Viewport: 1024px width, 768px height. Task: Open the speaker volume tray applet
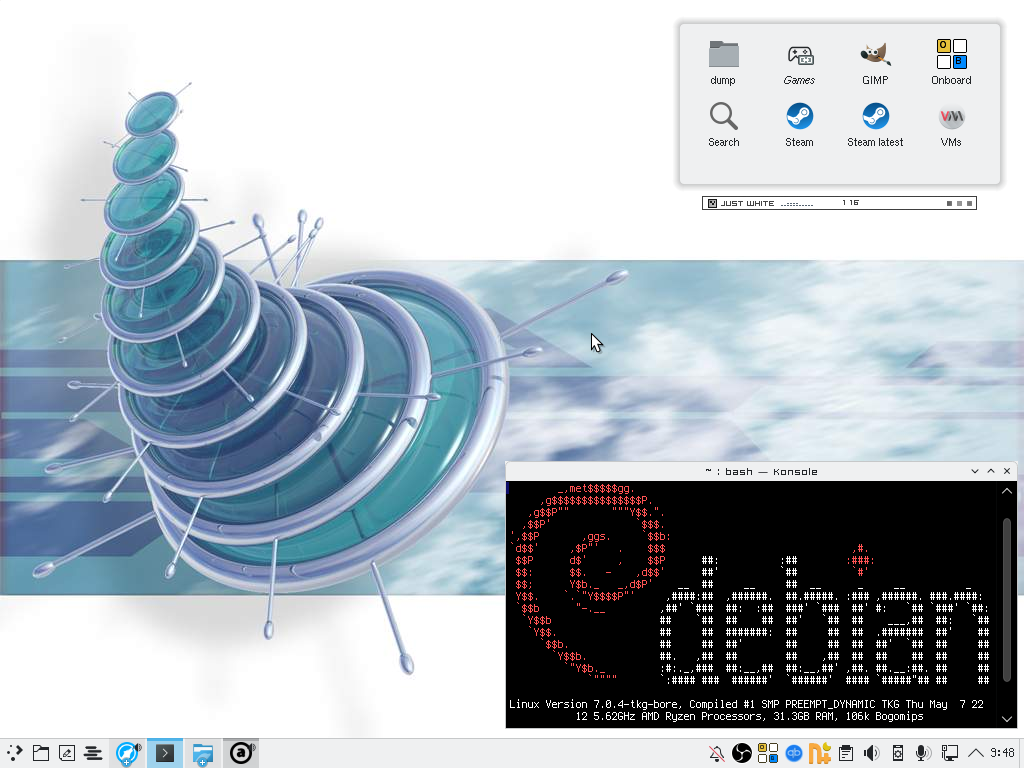point(872,753)
